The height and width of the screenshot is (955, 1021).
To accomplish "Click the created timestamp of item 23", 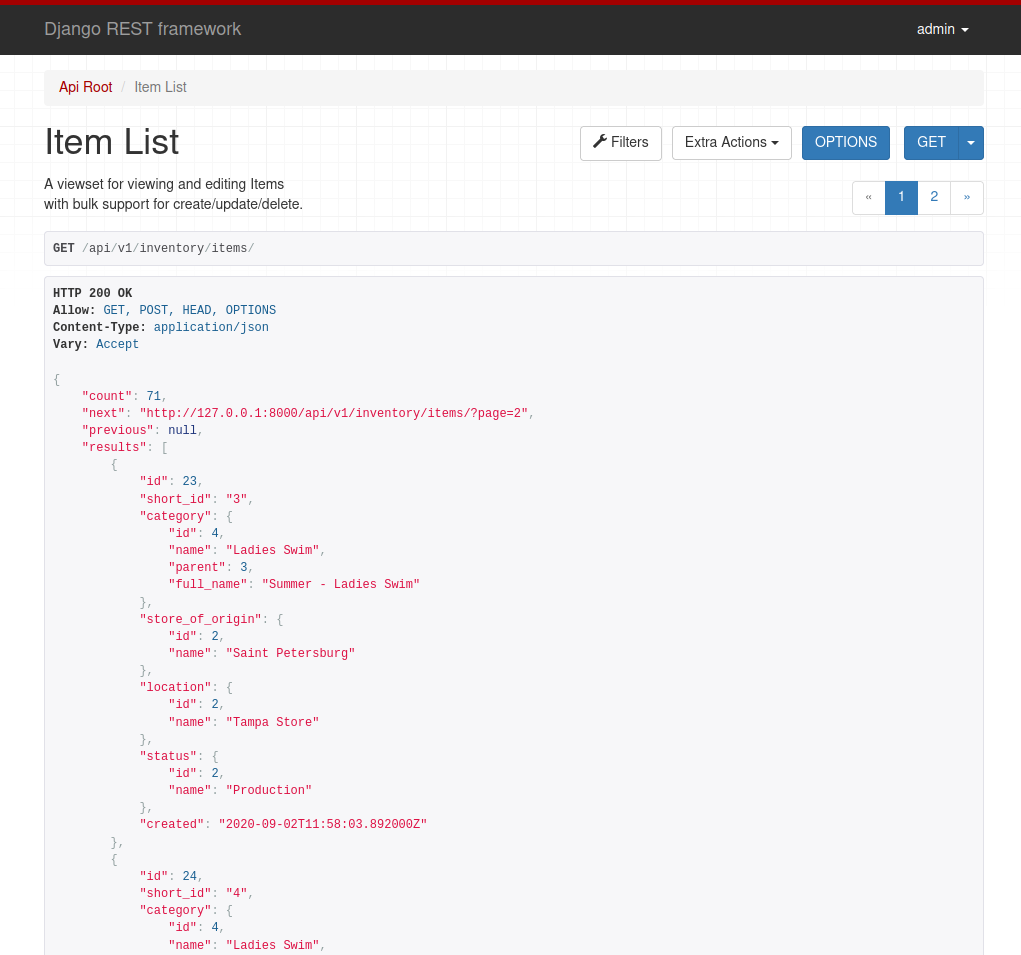I will [322, 824].
